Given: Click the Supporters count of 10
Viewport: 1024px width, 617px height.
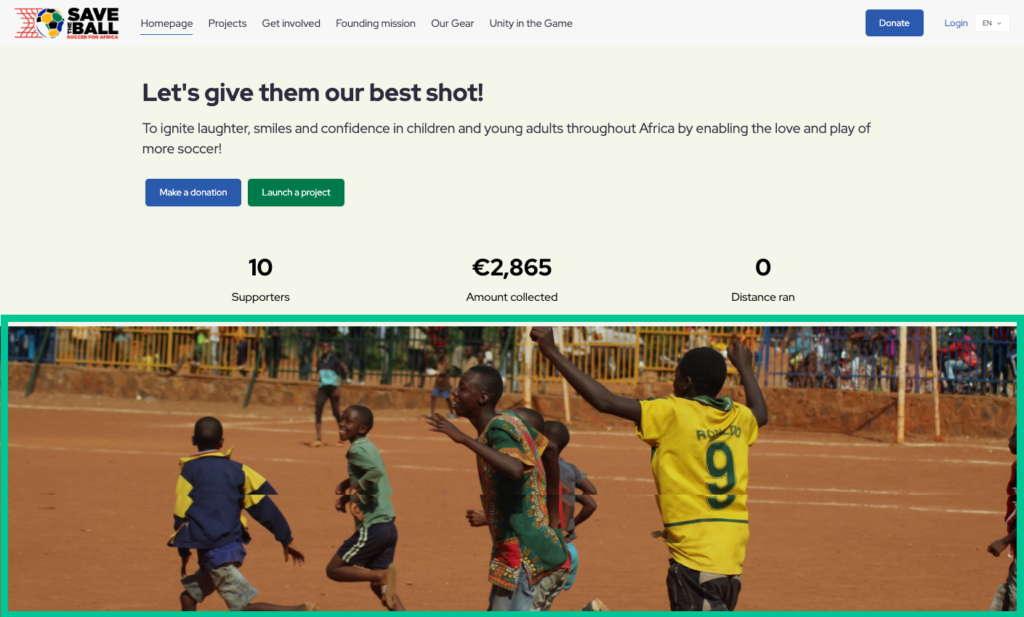Looking at the screenshot, I should click(x=260, y=267).
